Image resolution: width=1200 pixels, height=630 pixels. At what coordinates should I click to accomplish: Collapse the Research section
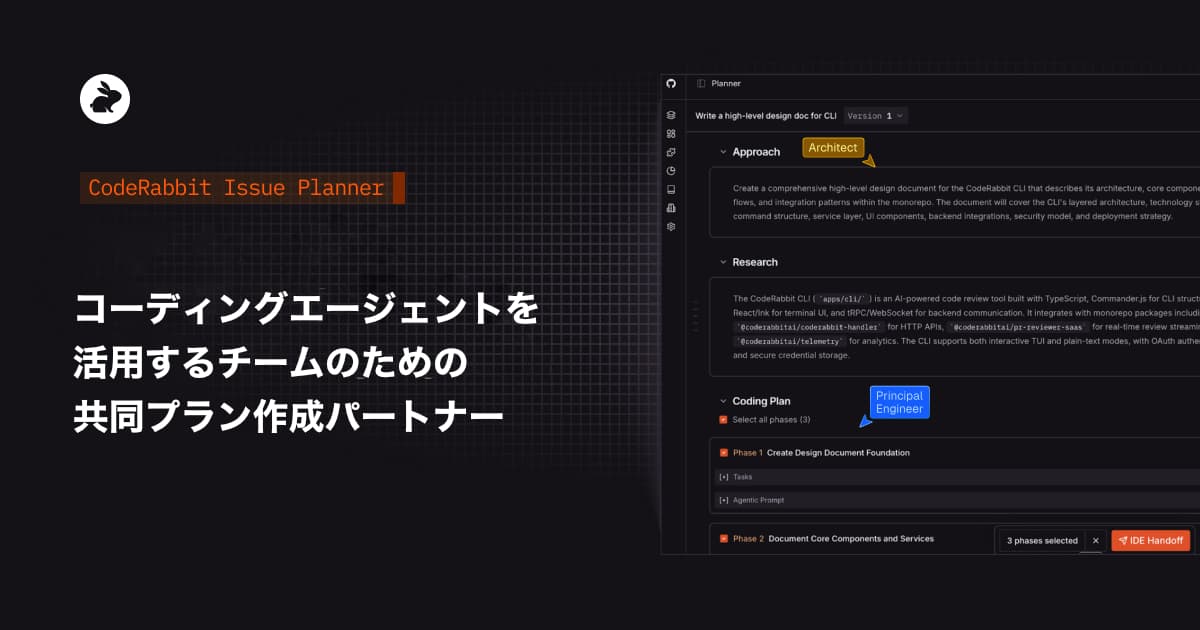[x=724, y=262]
